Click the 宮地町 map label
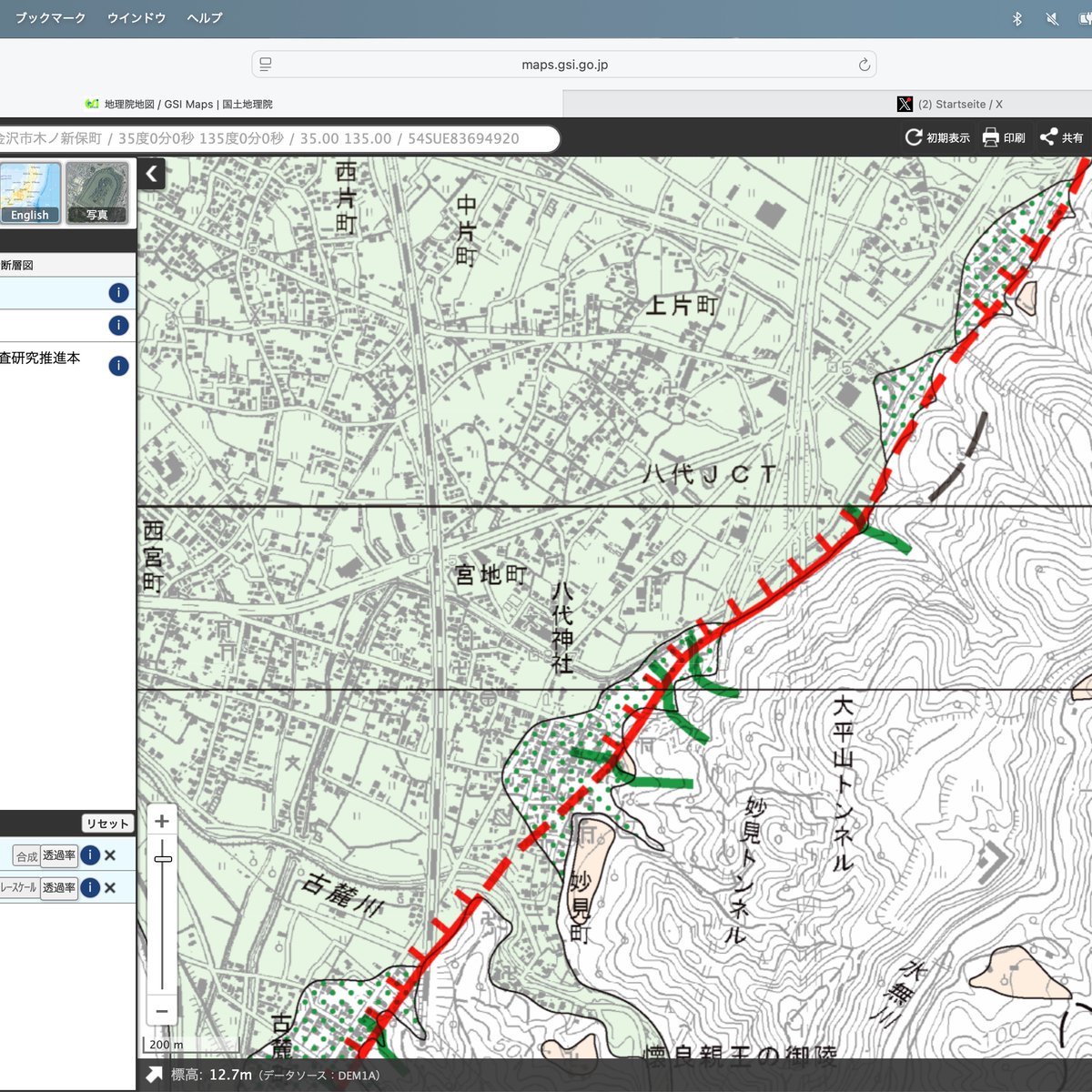The width and height of the screenshot is (1092, 1092). click(x=491, y=574)
